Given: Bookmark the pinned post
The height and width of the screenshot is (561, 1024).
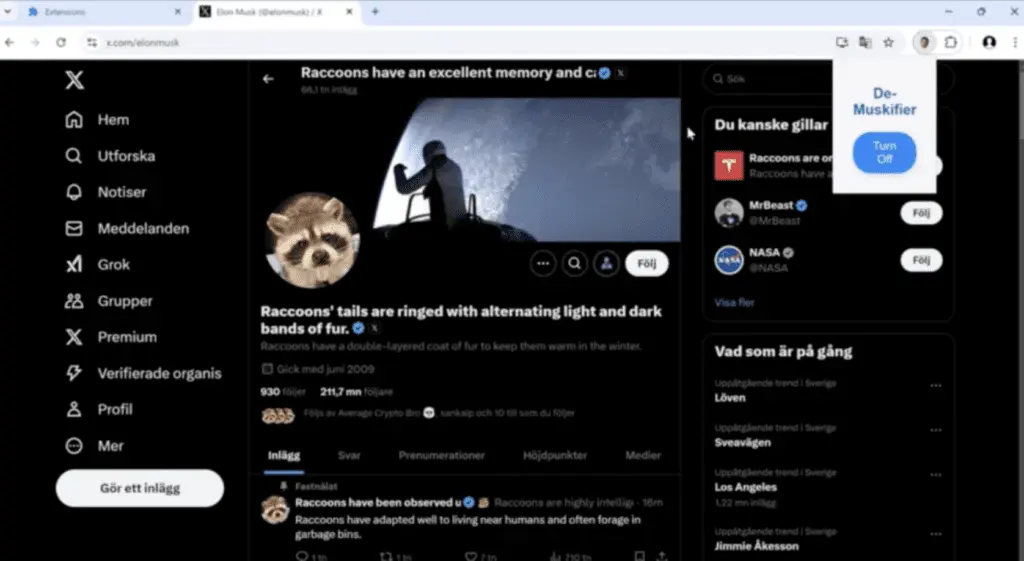Looking at the screenshot, I should tap(639, 556).
